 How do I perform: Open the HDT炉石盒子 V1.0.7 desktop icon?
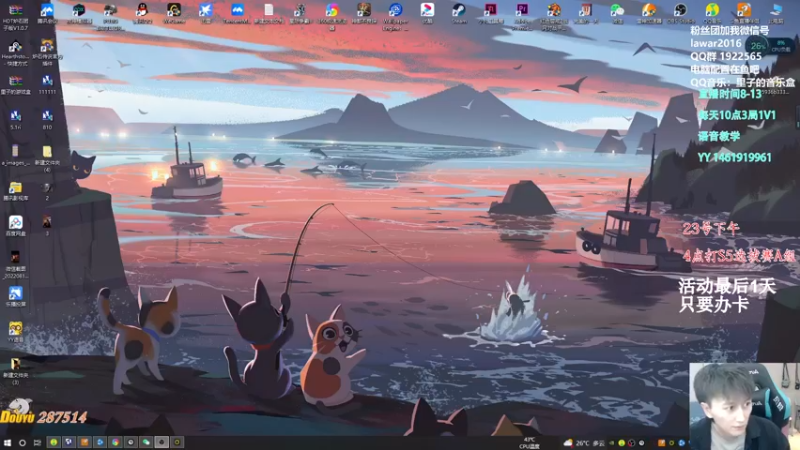pos(15,15)
